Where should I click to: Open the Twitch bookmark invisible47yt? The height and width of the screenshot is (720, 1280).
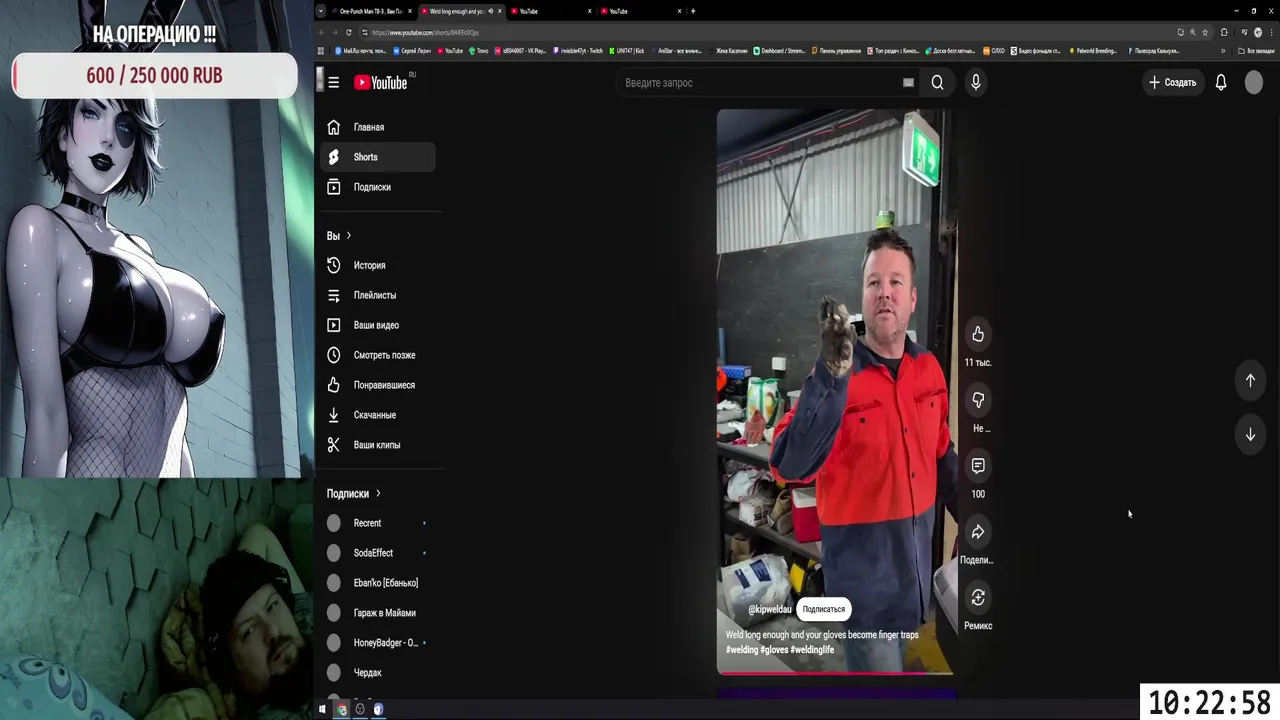(576, 50)
